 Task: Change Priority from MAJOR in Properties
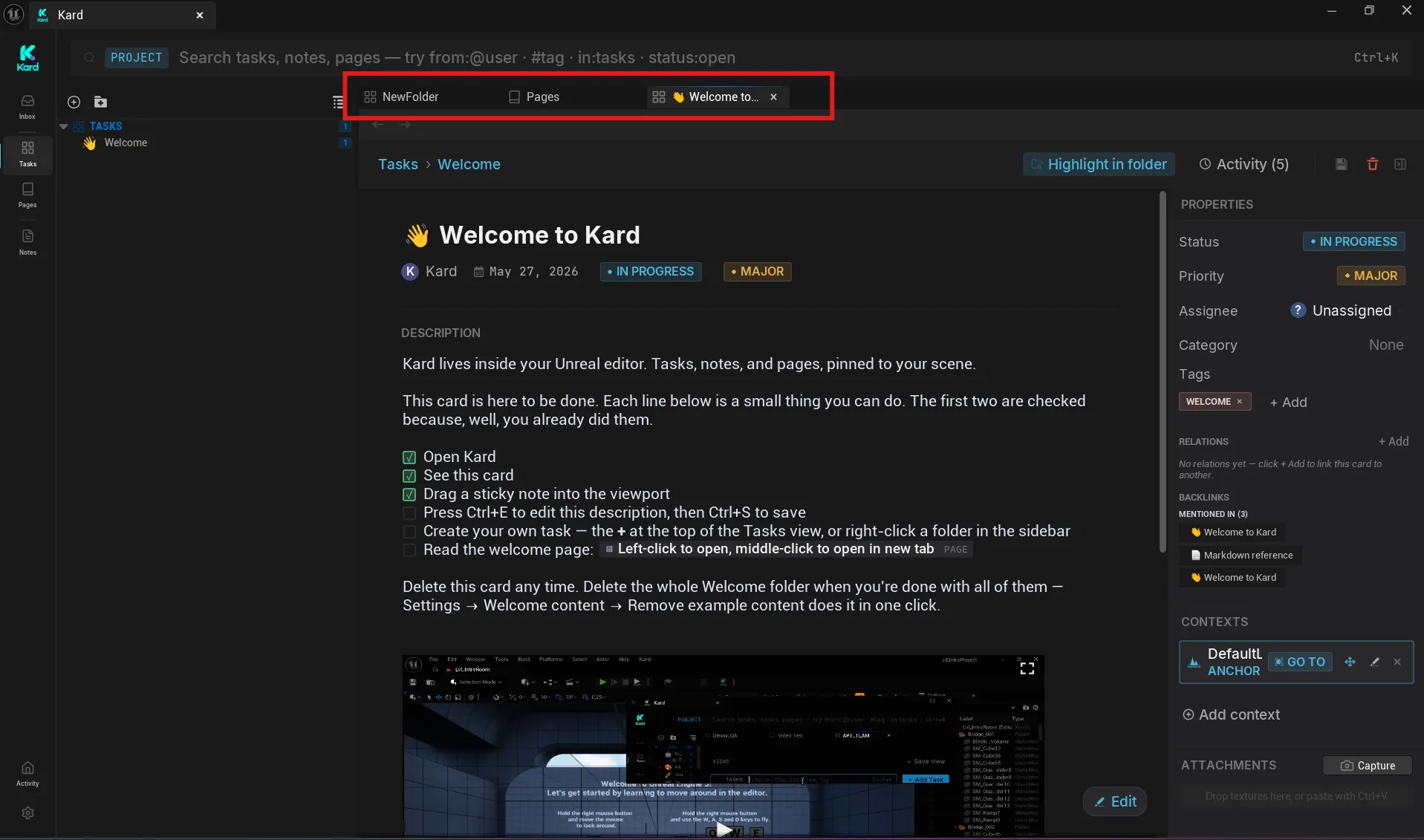[x=1371, y=276]
